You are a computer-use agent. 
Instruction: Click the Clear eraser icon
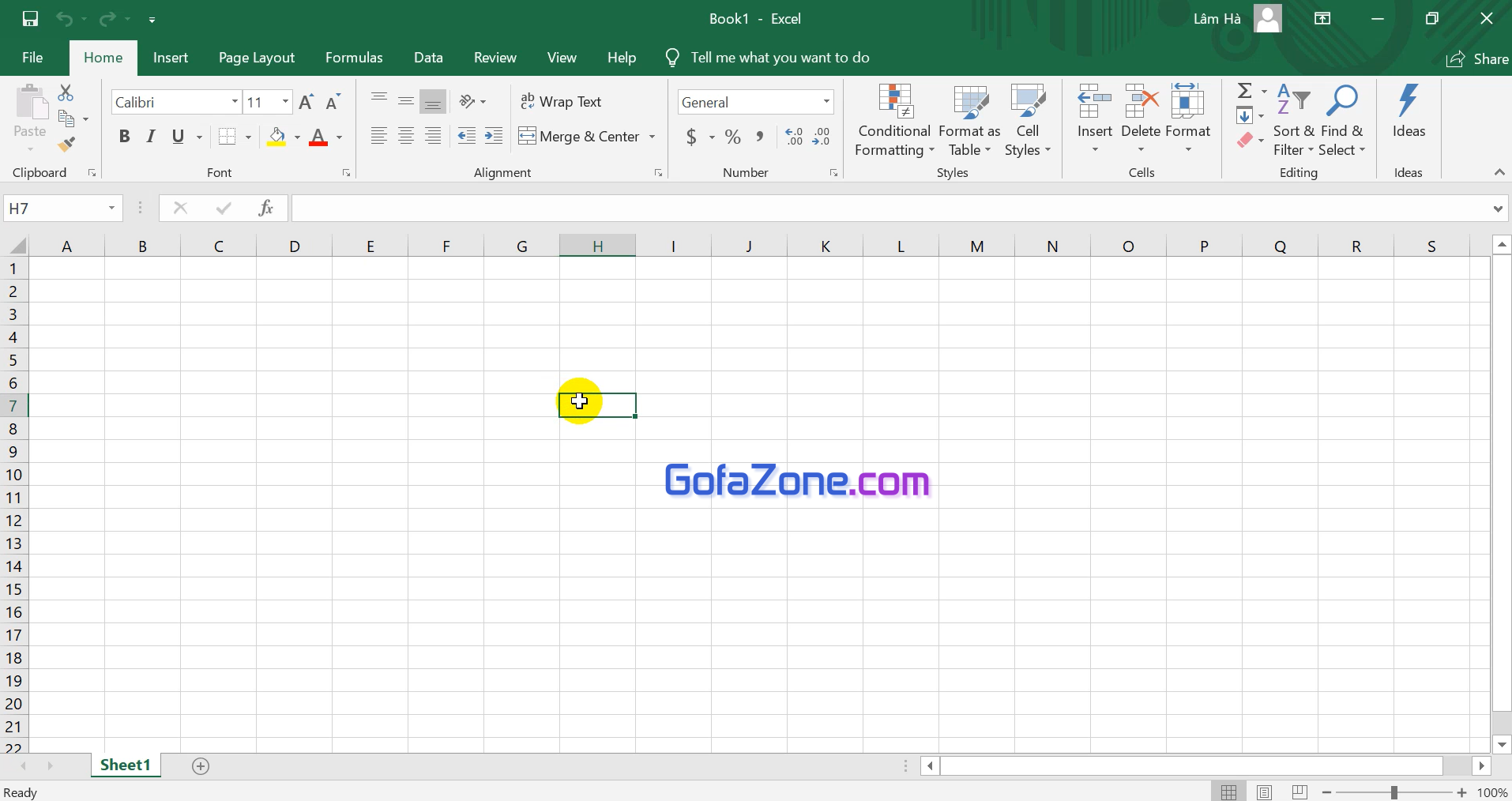click(1245, 141)
